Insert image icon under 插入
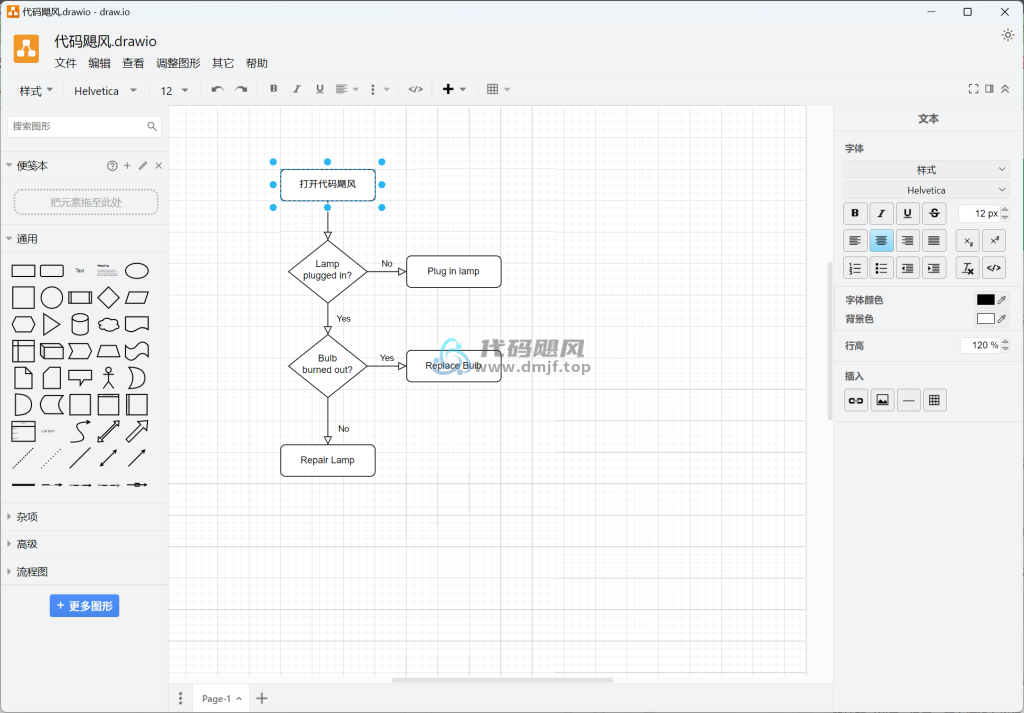 click(882, 400)
